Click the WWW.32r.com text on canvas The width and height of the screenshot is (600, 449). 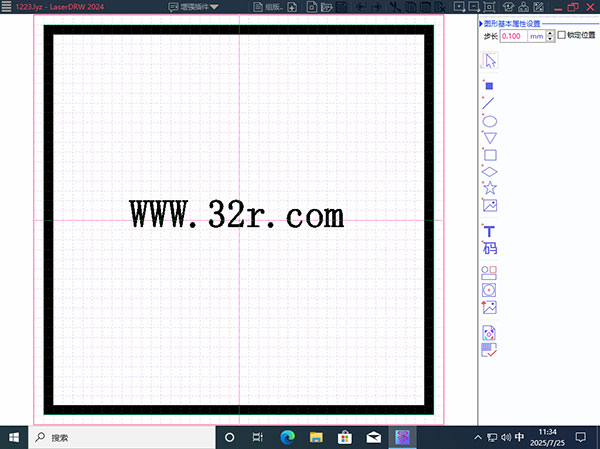click(x=236, y=215)
